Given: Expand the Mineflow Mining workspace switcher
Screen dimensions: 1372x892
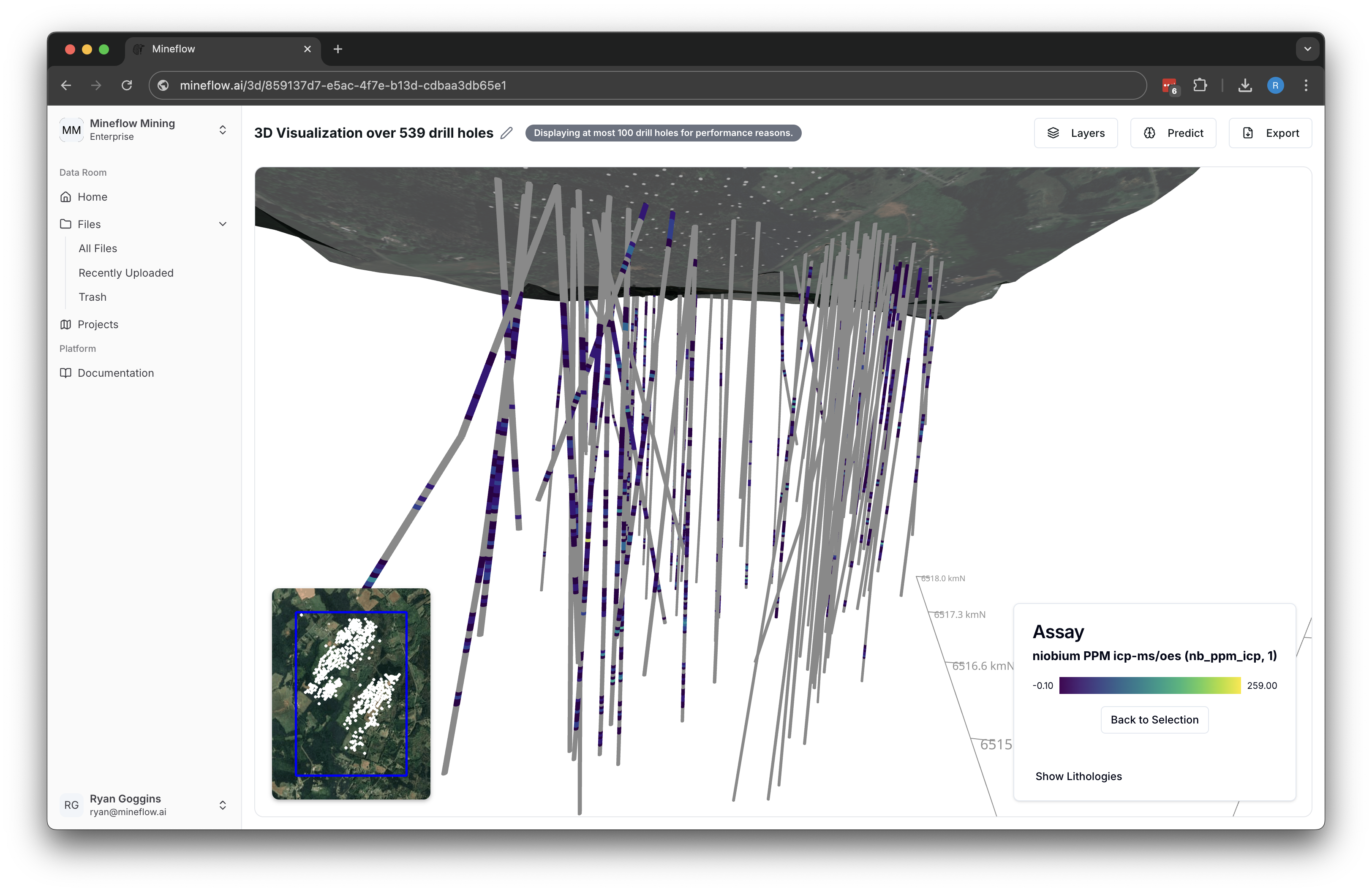Looking at the screenshot, I should [223, 130].
